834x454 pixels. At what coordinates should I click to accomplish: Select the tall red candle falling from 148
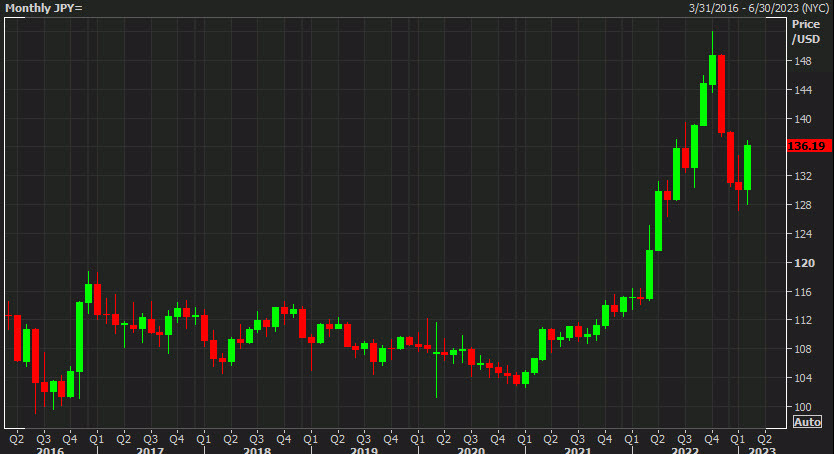(721, 94)
